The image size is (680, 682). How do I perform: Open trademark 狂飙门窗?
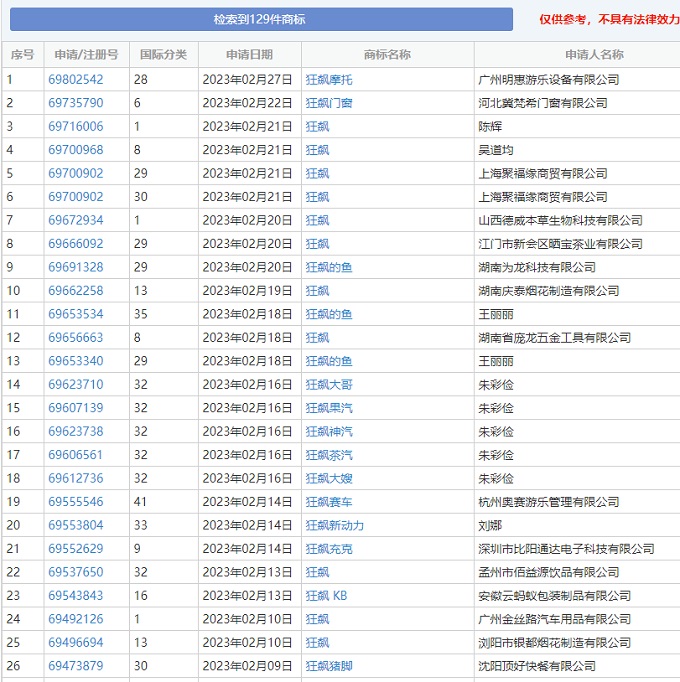[329, 104]
